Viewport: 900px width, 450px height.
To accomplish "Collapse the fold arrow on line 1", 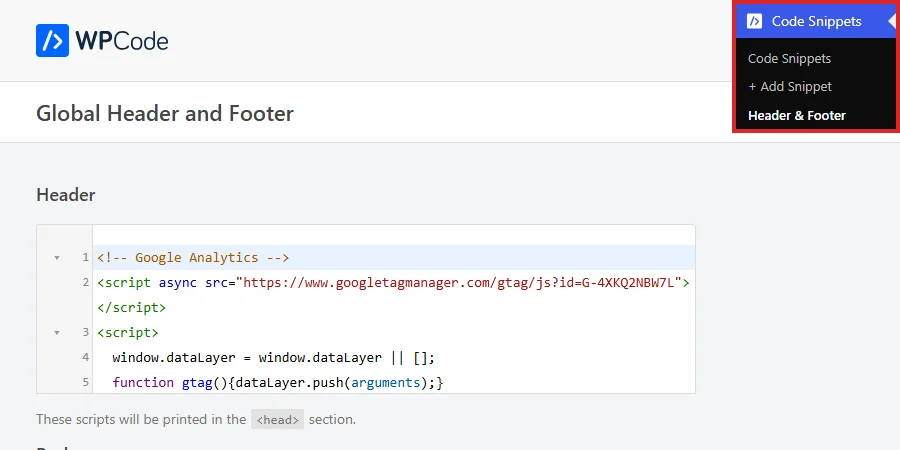I will 56,258.
